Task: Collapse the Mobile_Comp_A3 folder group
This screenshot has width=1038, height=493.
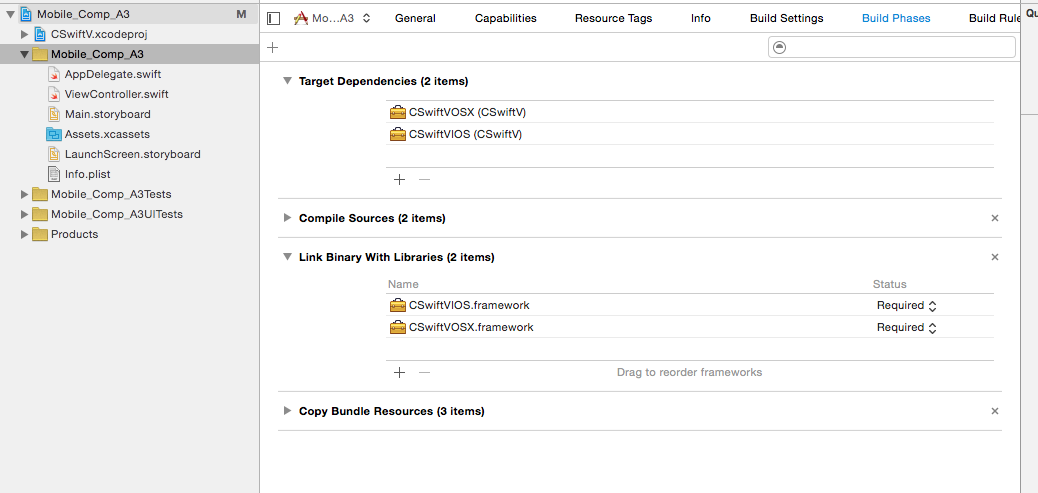Action: [24, 54]
